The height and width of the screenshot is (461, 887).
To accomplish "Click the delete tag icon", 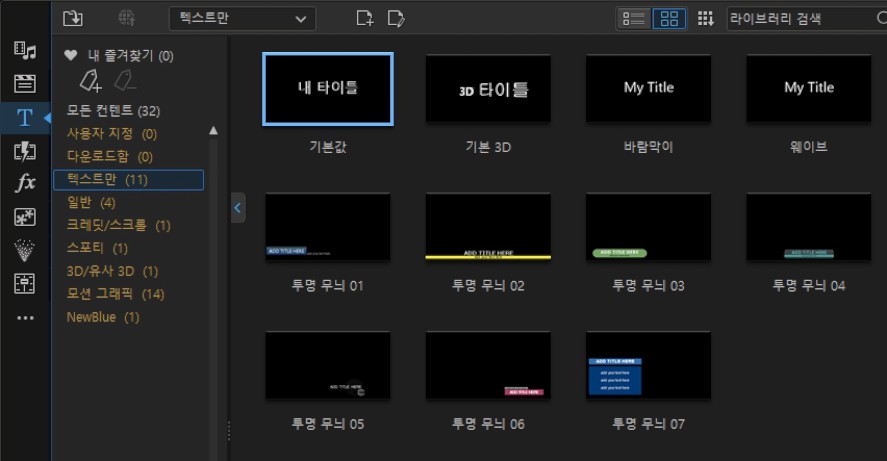I will (x=124, y=81).
